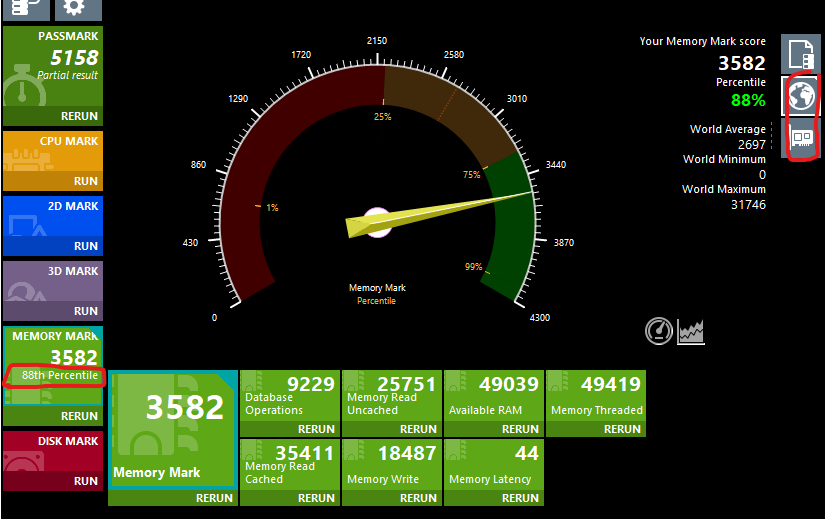
Task: Click the World Maximum 31746 value
Action: (x=748, y=205)
